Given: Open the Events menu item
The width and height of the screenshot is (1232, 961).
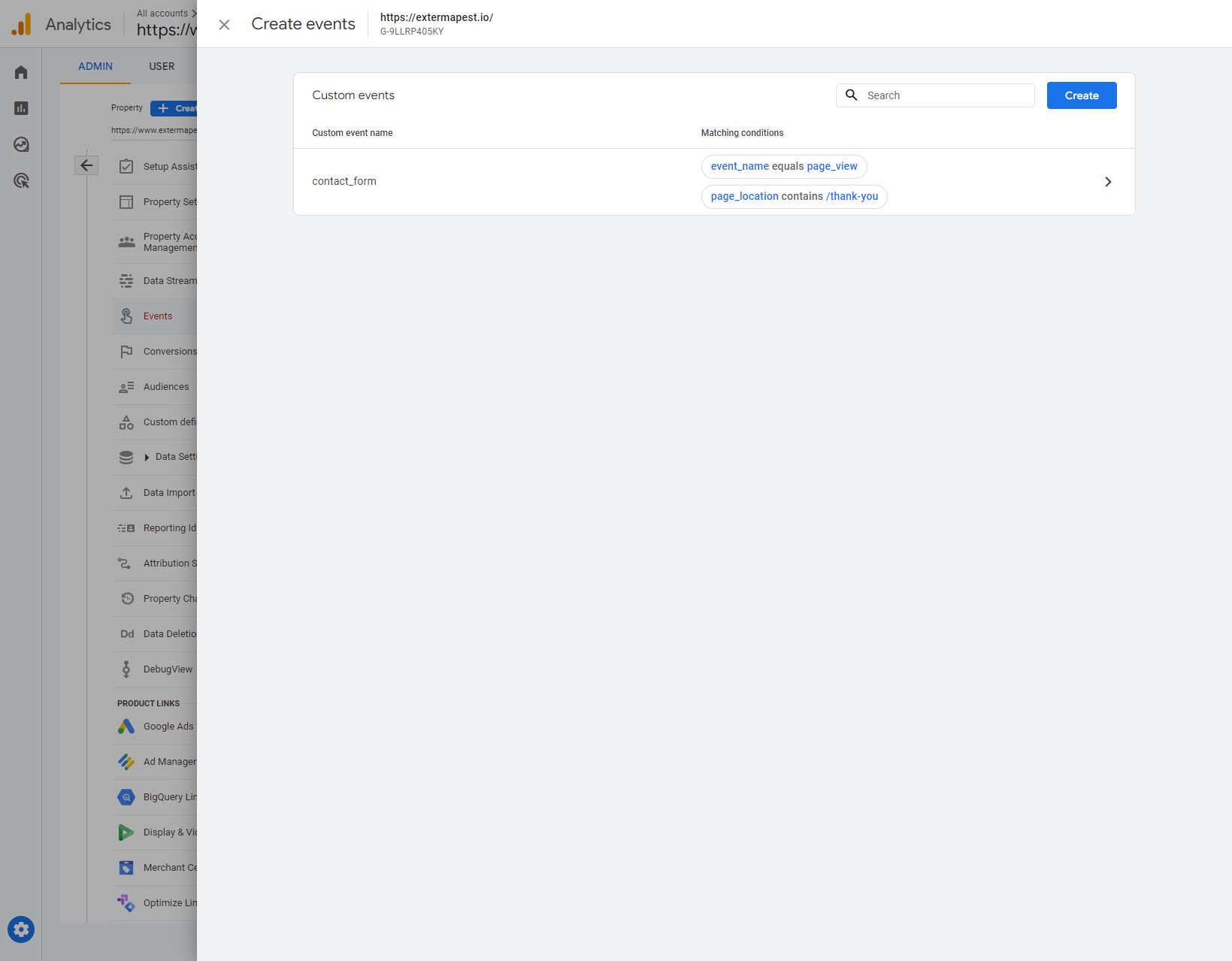Looking at the screenshot, I should point(158,316).
